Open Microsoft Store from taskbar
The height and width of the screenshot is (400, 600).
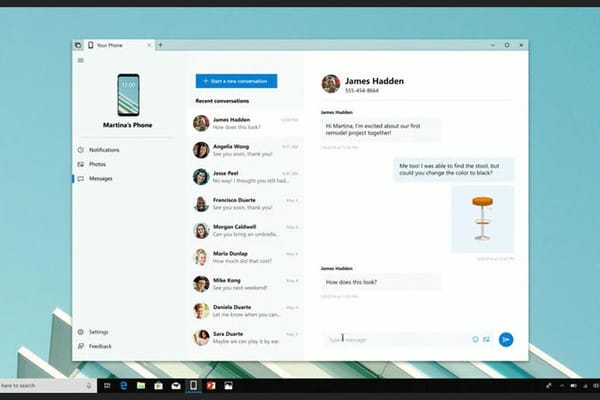[158, 386]
